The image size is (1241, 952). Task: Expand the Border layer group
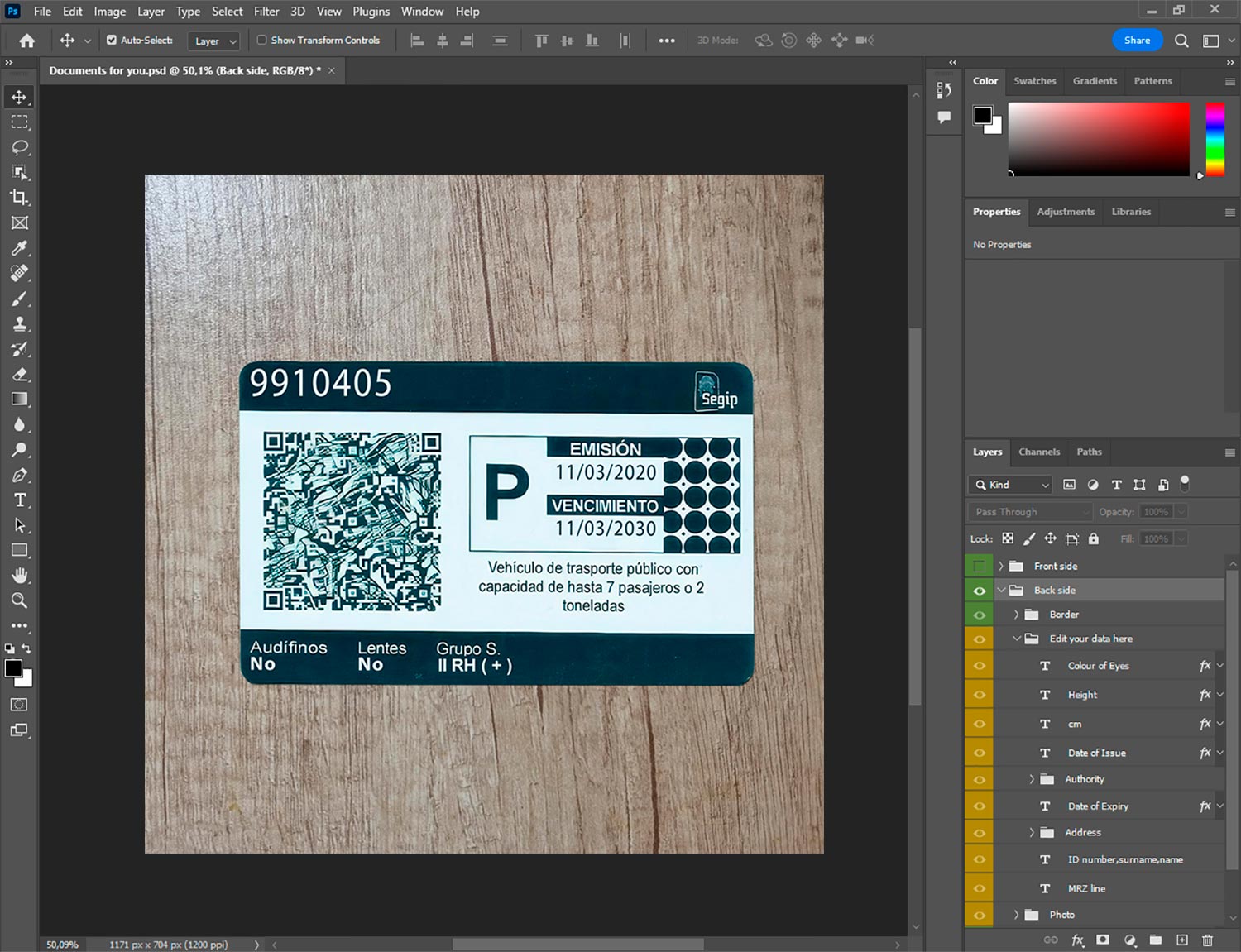(1017, 615)
